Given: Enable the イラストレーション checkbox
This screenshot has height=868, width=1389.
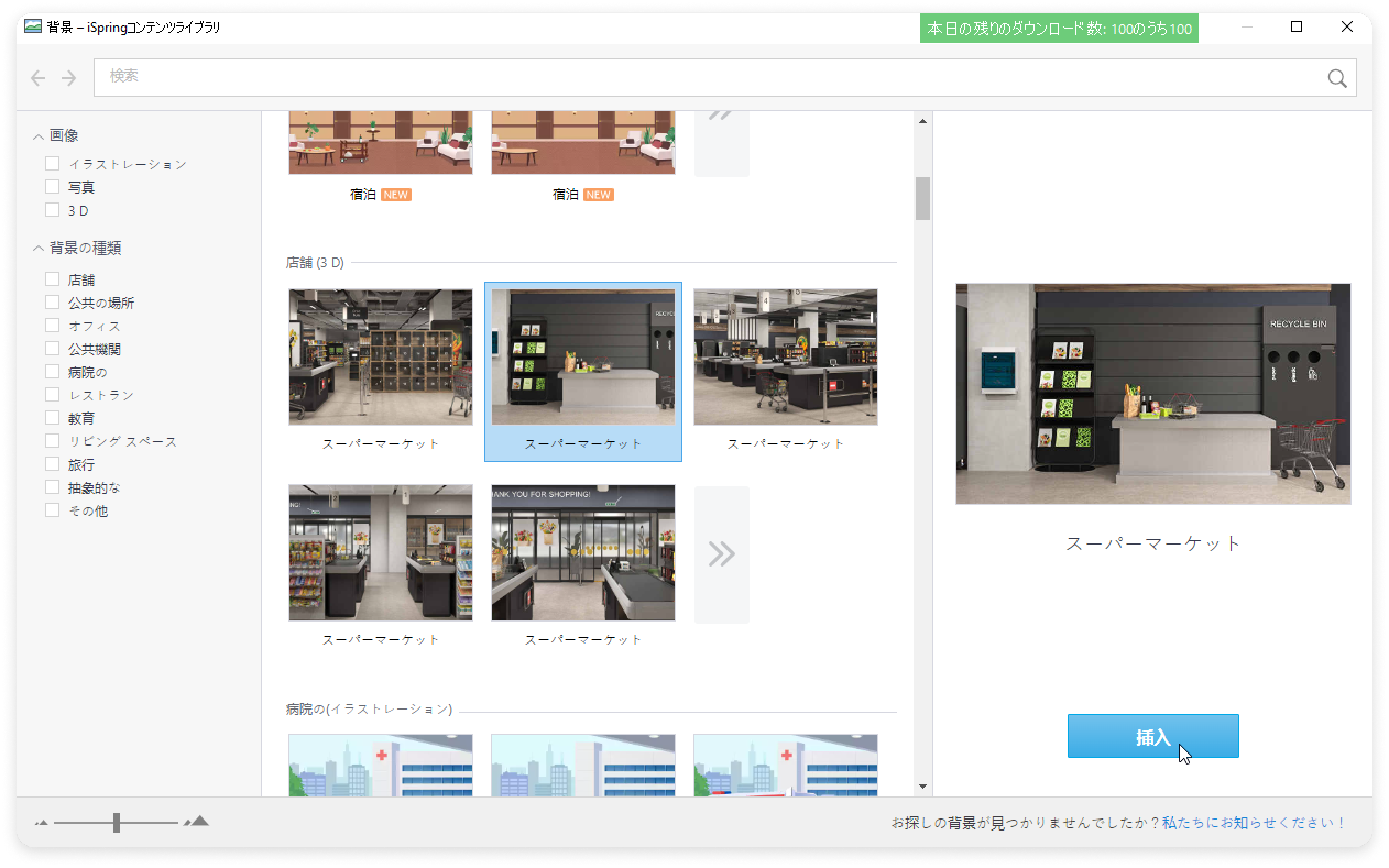Looking at the screenshot, I should coord(52,163).
